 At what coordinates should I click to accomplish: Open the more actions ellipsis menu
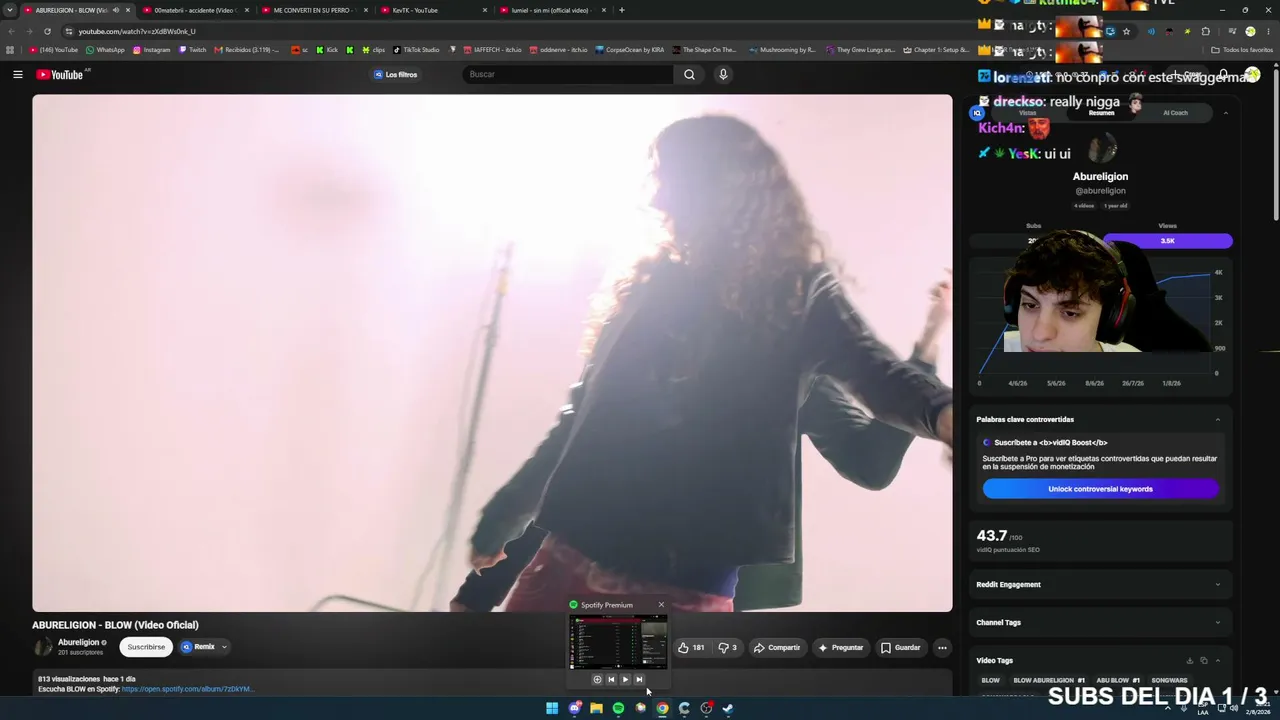click(x=942, y=647)
